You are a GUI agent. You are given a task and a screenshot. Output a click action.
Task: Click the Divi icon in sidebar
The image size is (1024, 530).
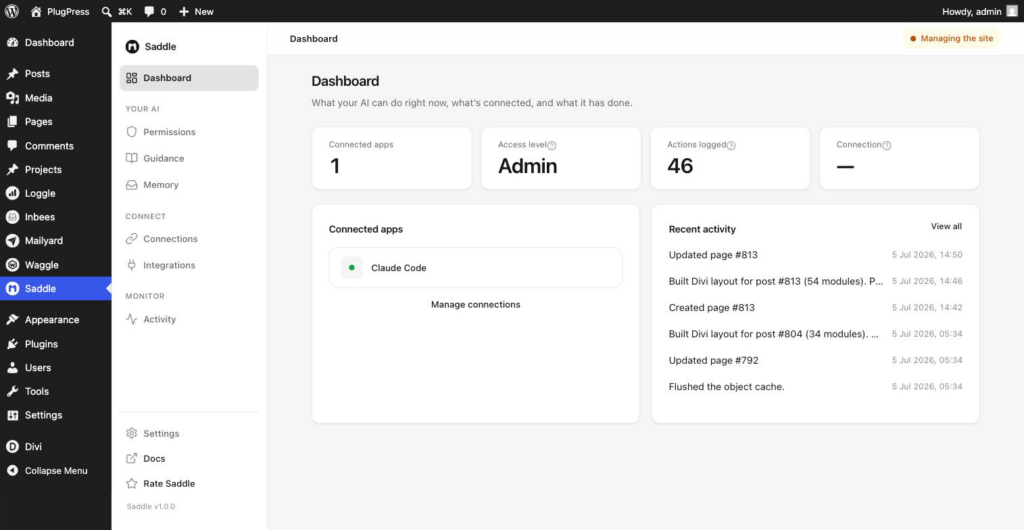coord(12,447)
